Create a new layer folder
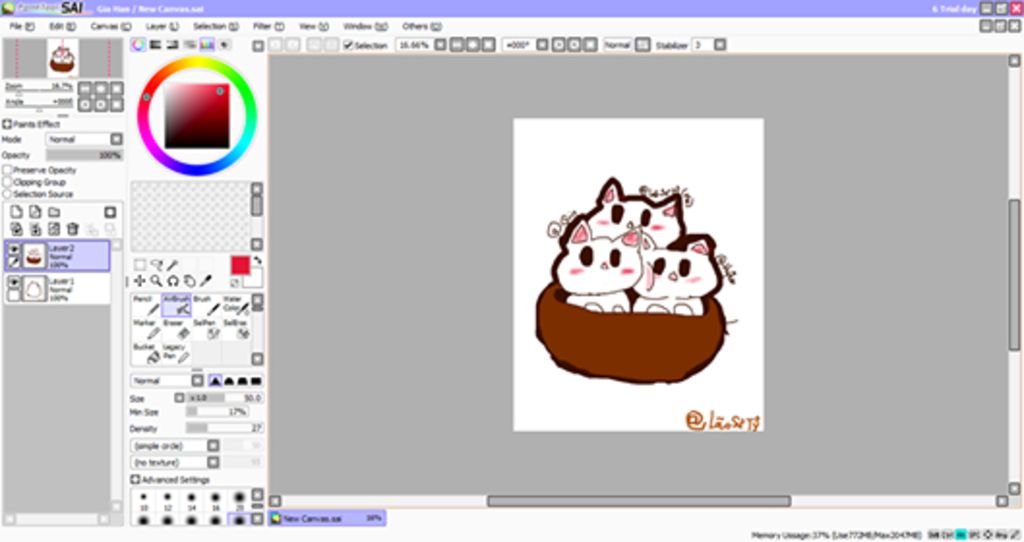 (x=54, y=212)
